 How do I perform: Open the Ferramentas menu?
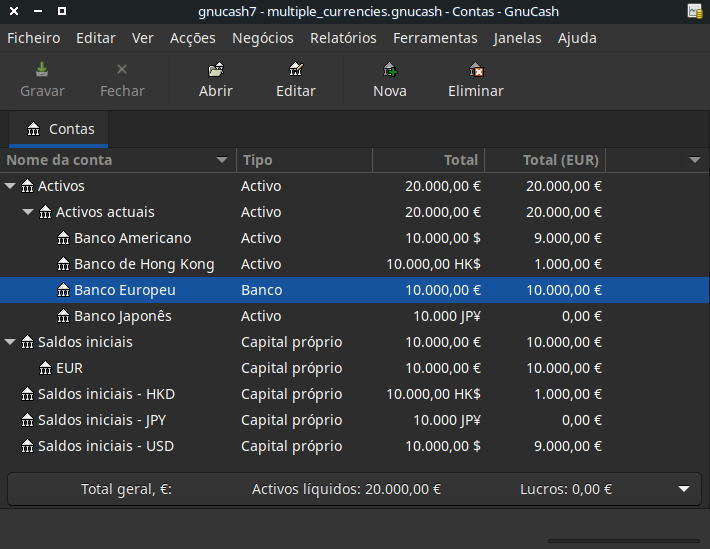tap(435, 38)
